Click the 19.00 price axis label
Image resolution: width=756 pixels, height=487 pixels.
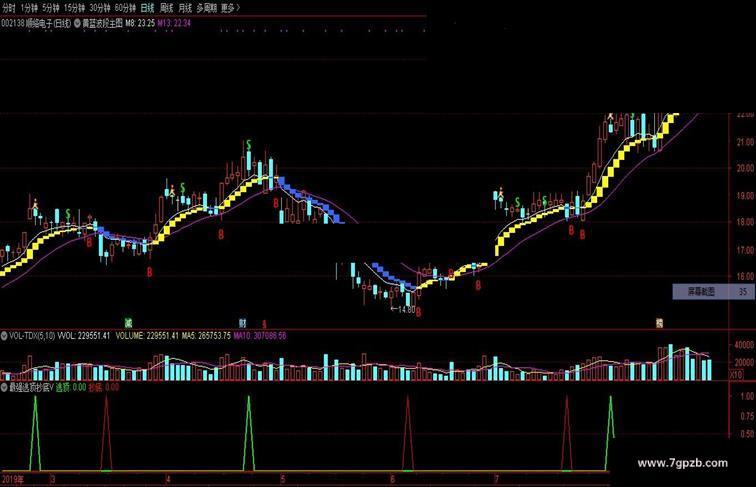pos(744,196)
